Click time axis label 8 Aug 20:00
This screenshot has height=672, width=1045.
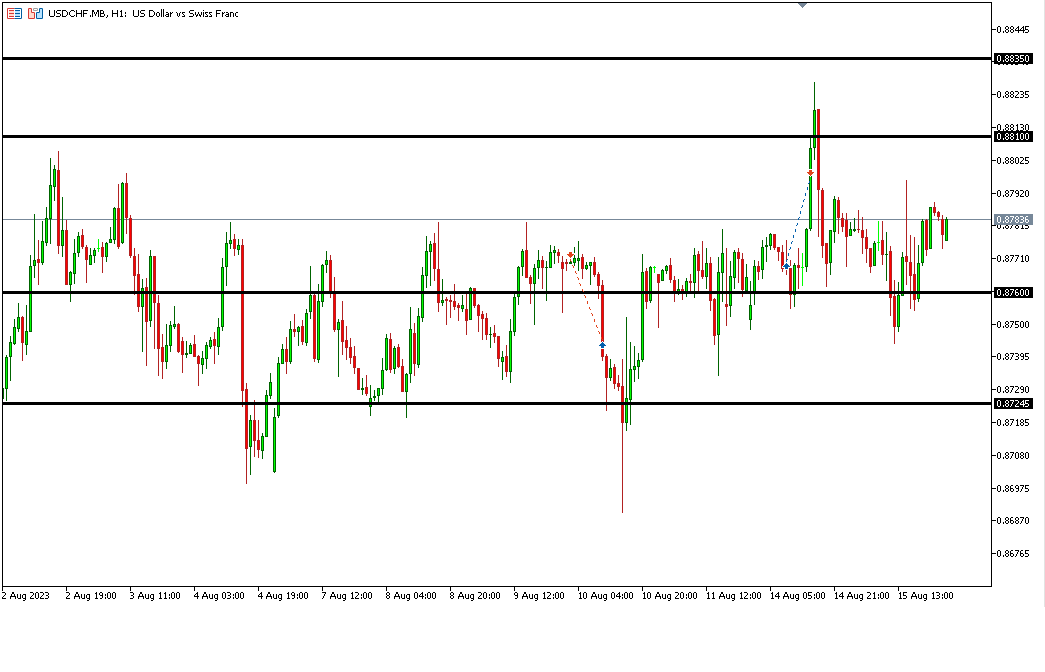click(x=475, y=596)
